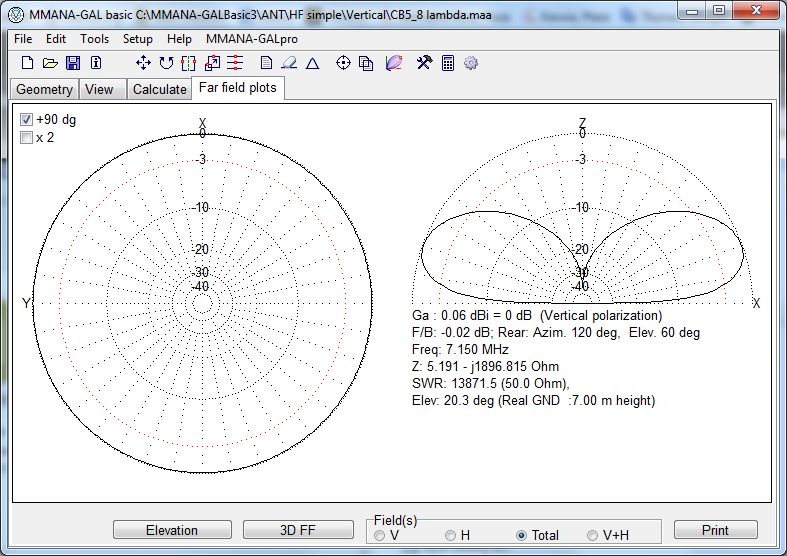
Task: Uncheck the +90 dg checkbox
Action: click(x=27, y=120)
